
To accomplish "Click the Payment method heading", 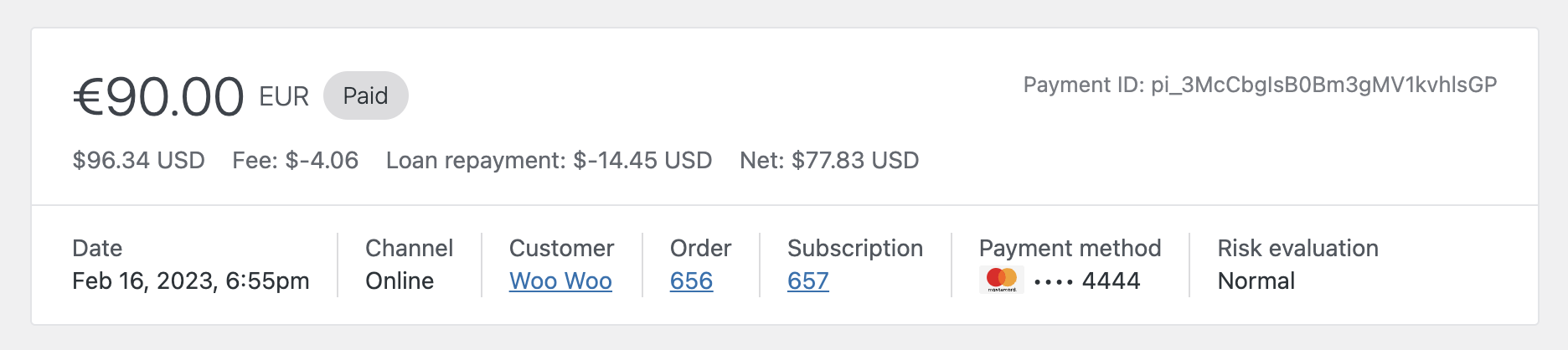I will (x=1070, y=249).
